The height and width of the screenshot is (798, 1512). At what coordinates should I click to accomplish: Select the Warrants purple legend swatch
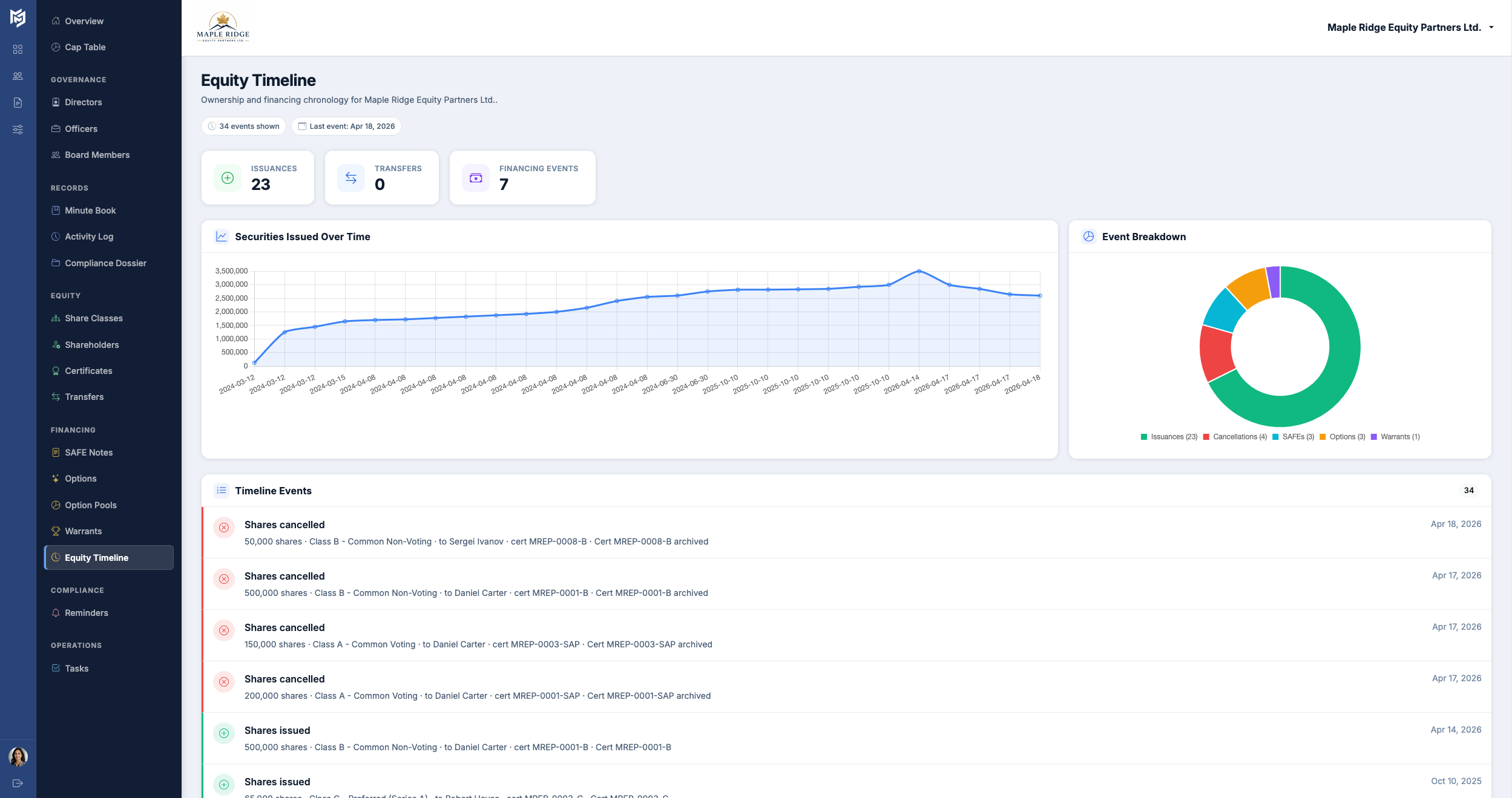tap(1374, 437)
